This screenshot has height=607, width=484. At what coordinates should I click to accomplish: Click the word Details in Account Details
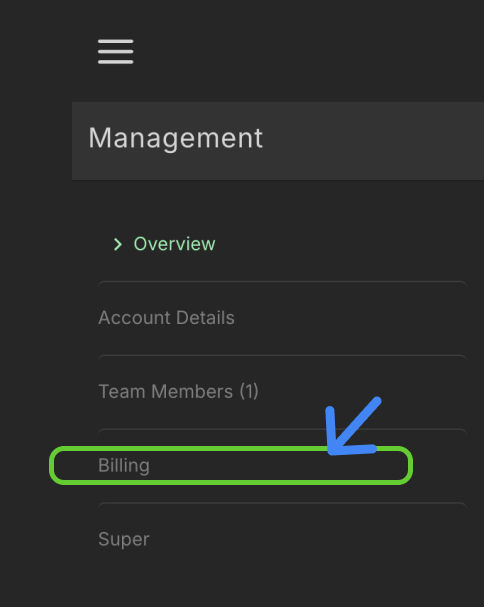point(205,318)
